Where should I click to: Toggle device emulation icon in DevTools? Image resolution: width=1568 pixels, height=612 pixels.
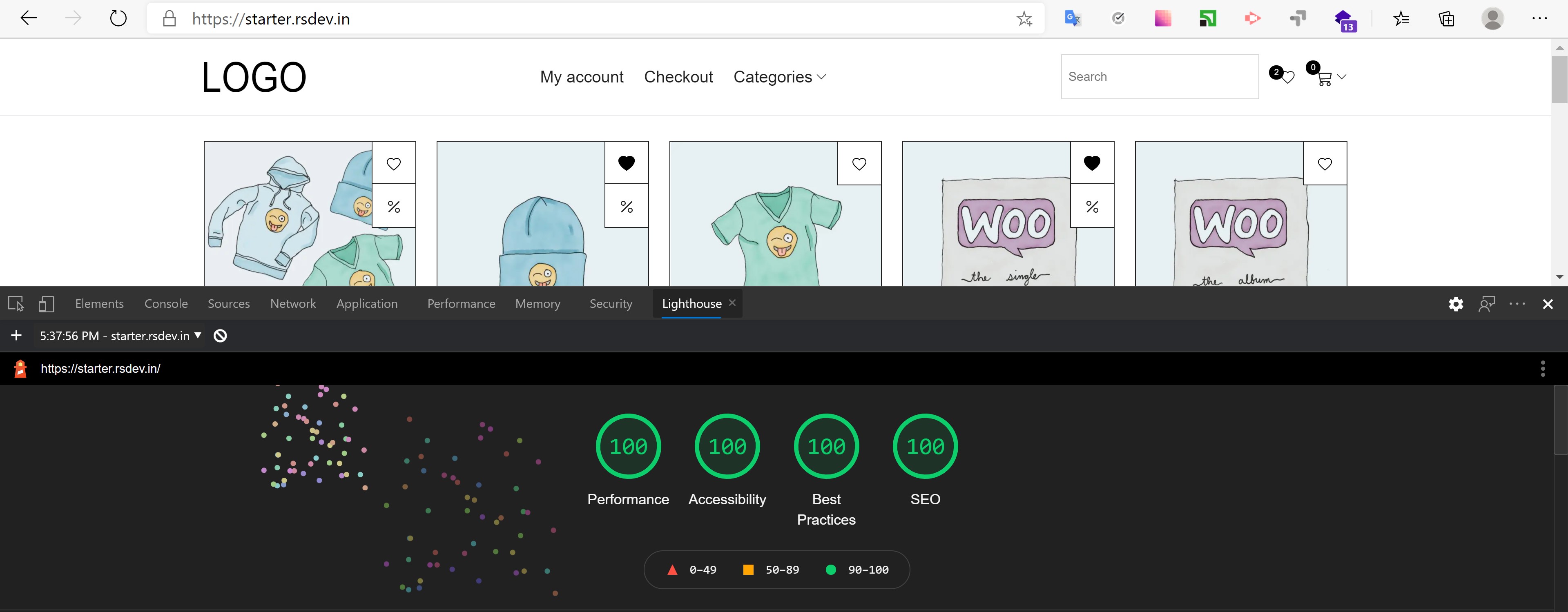pos(46,304)
